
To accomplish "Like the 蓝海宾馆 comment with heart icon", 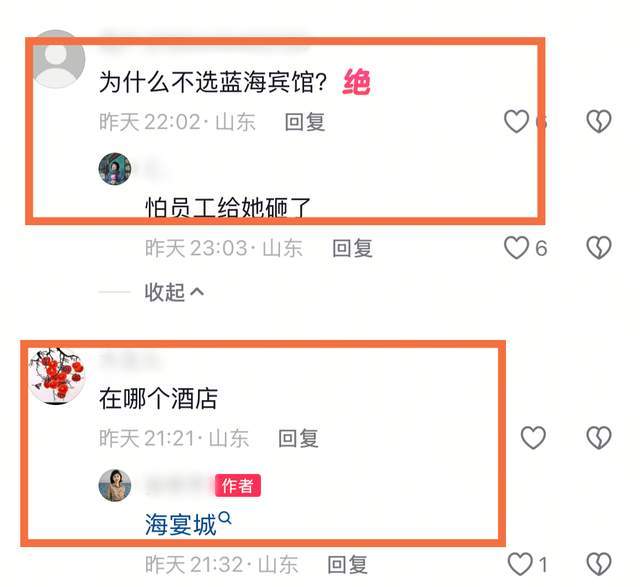I will pos(516,121).
